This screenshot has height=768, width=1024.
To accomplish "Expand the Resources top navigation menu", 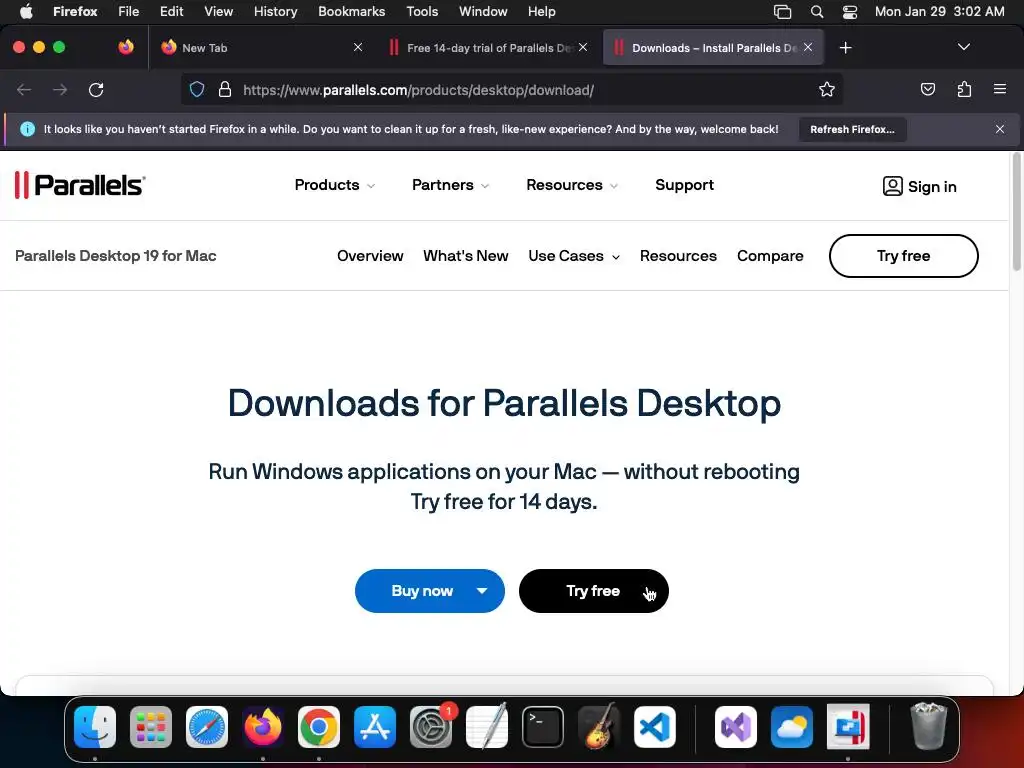I will (x=571, y=185).
